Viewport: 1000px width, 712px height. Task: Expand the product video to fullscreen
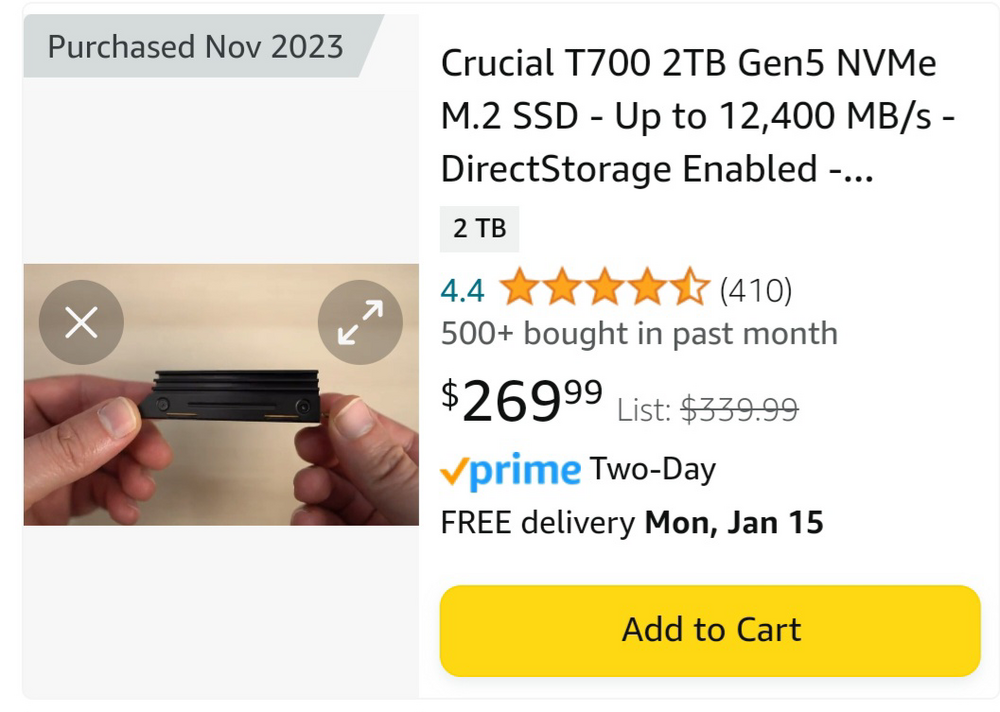click(360, 322)
